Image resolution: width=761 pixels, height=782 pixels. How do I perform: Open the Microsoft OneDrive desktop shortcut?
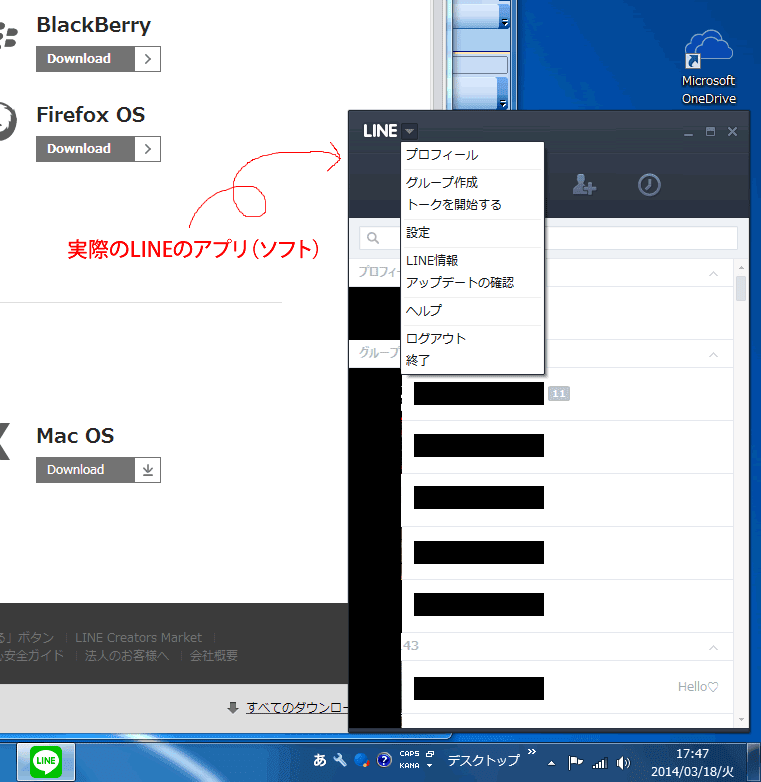click(x=709, y=67)
